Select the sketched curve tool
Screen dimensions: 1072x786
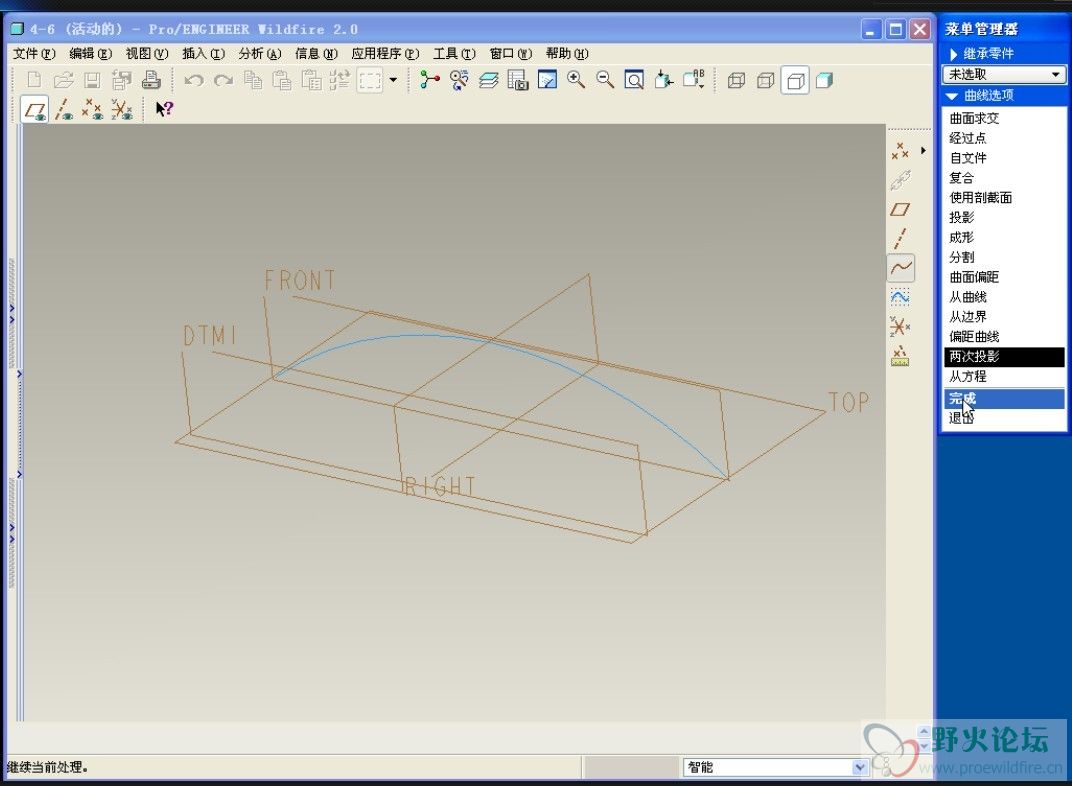tap(900, 297)
